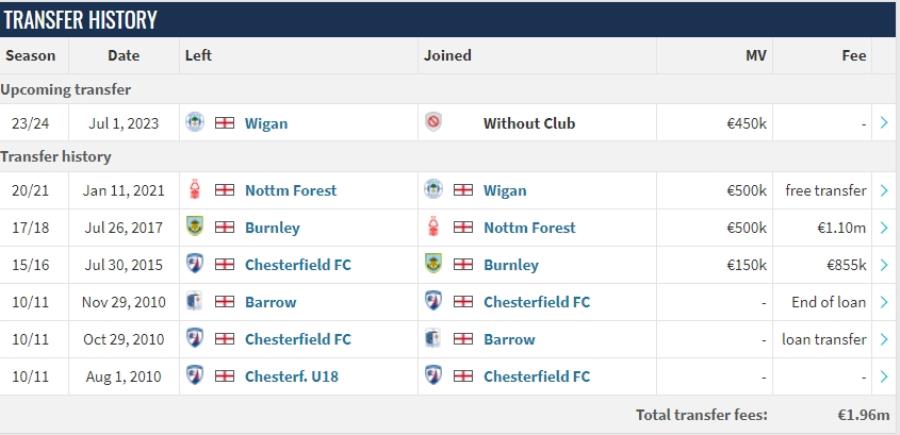Expand details arrow for free transfer row
This screenshot has height=435, width=900.
(x=884, y=191)
